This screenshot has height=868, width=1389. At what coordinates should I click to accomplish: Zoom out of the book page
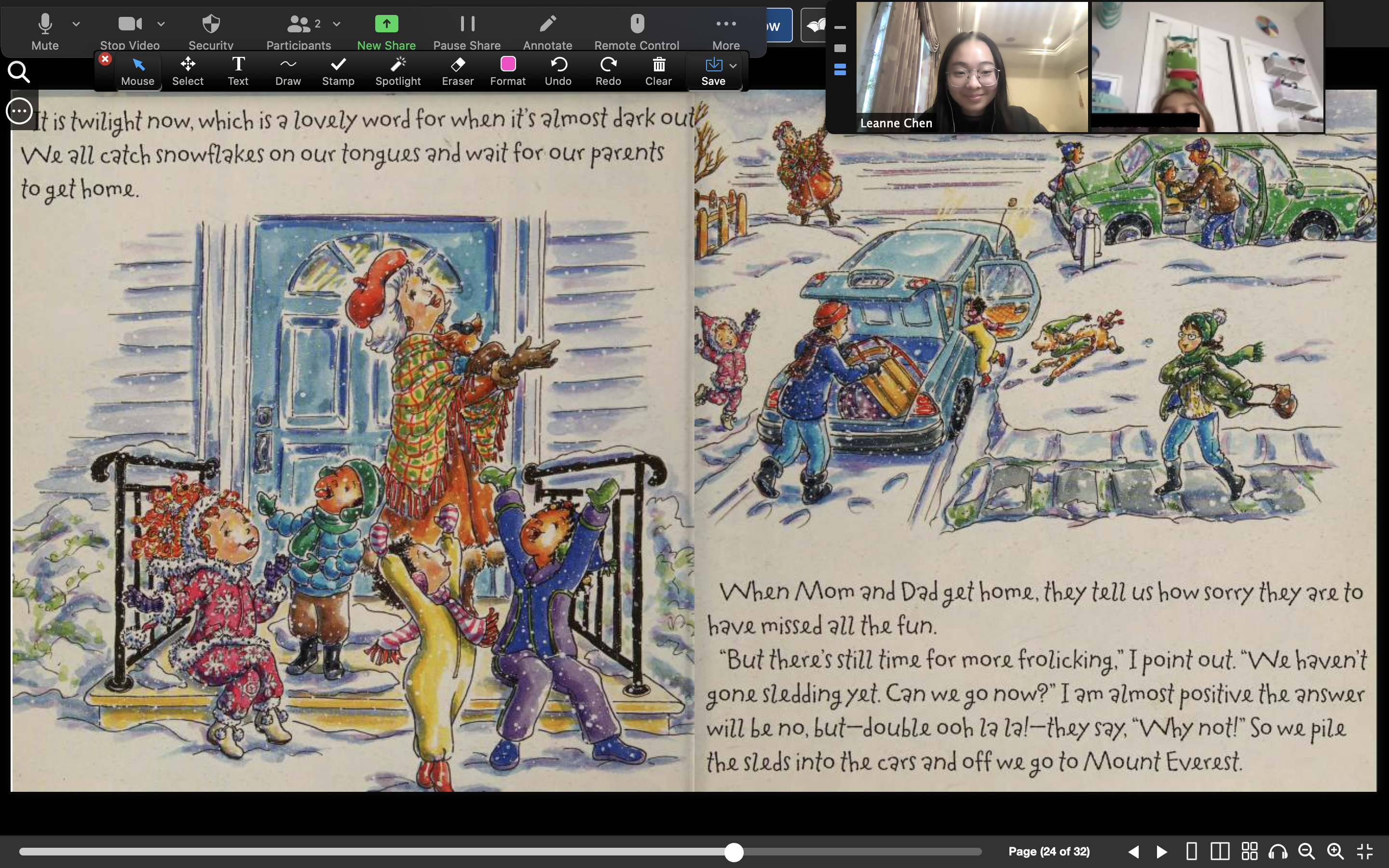coord(1307,851)
